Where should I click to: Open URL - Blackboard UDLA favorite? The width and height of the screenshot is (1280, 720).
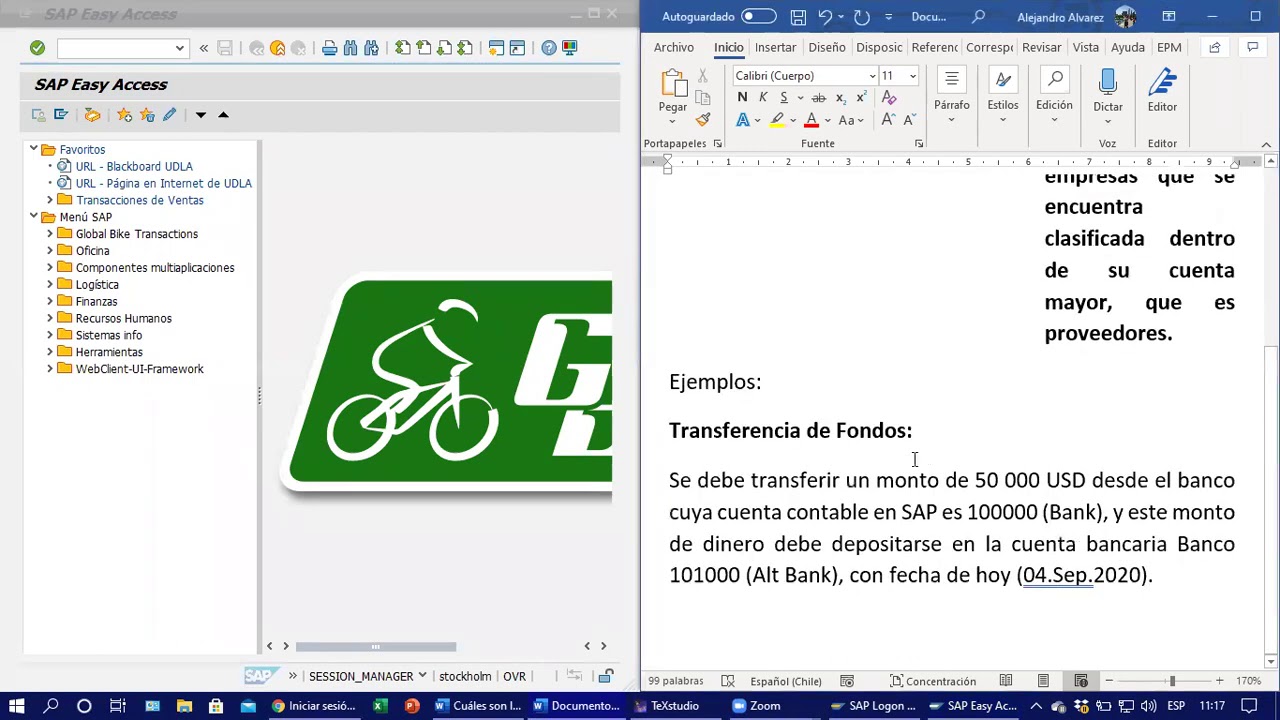[134, 166]
